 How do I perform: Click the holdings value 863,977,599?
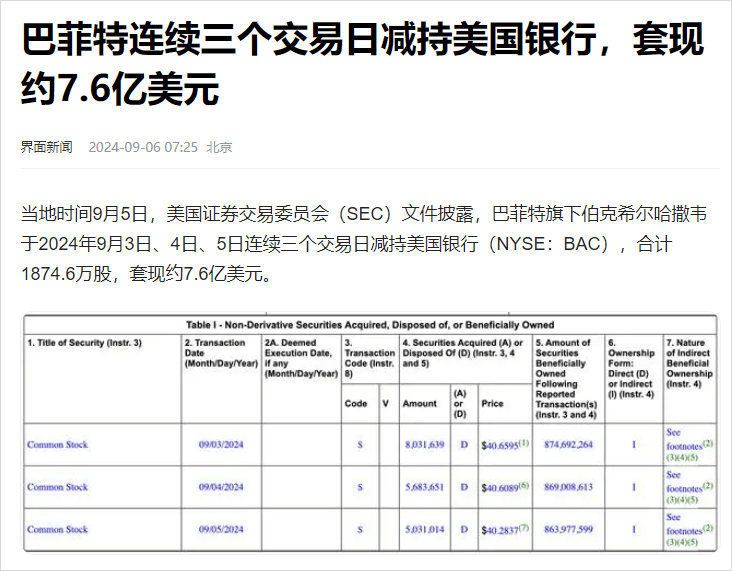pos(568,529)
